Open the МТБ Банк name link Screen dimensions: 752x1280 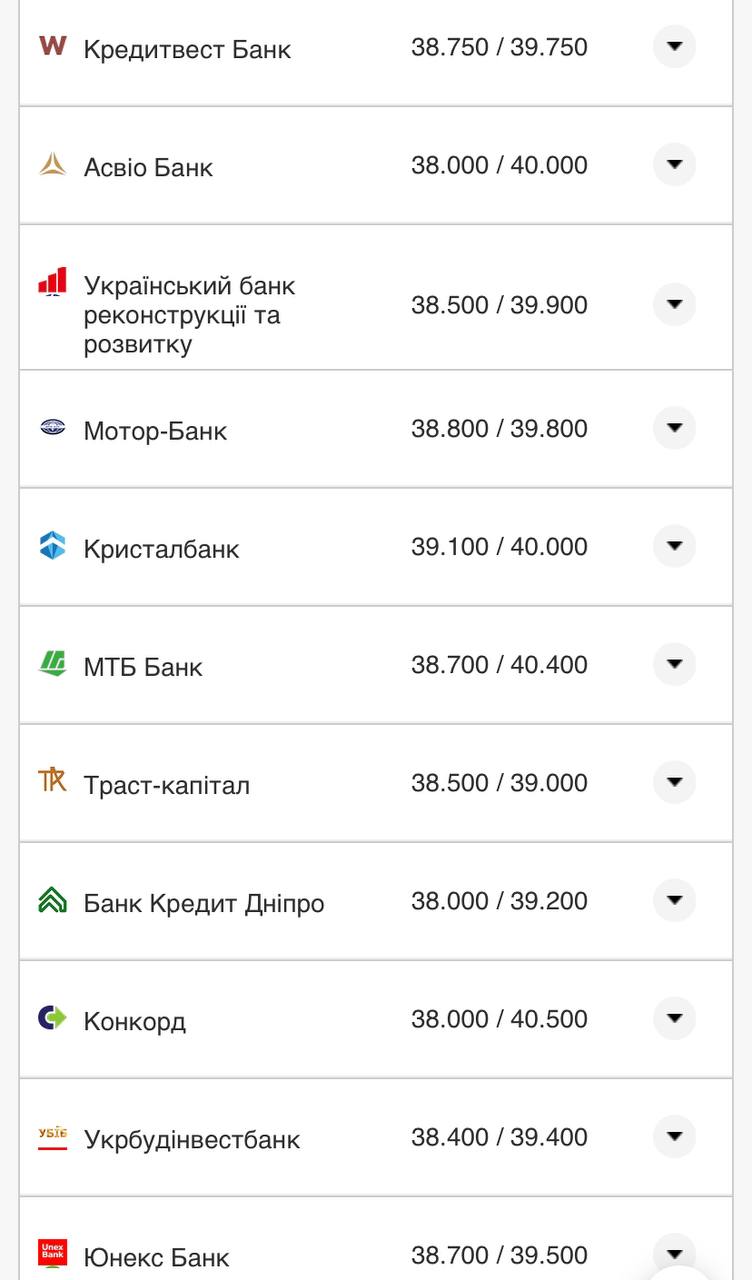(143, 667)
